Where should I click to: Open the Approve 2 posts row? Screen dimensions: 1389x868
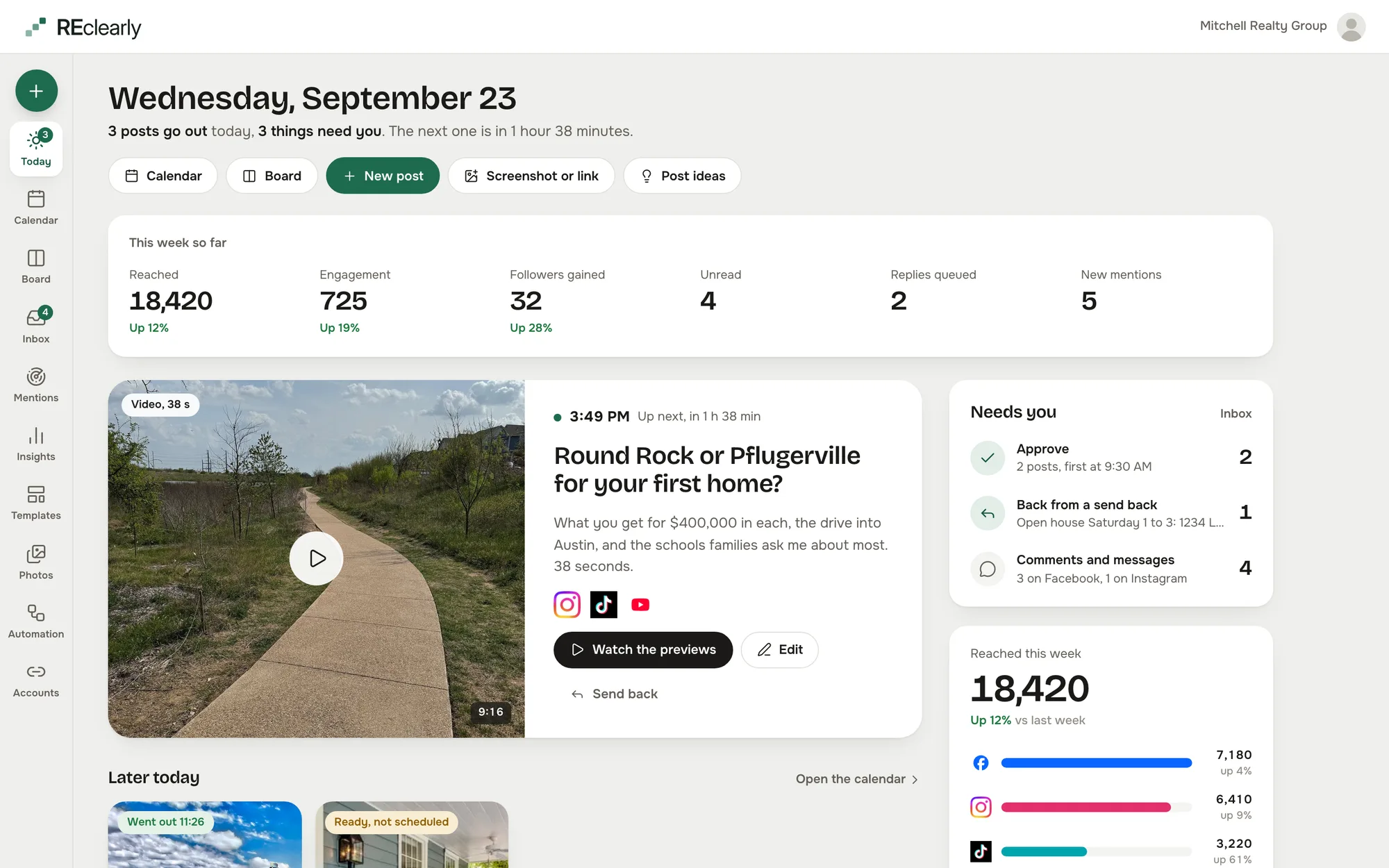(1111, 458)
